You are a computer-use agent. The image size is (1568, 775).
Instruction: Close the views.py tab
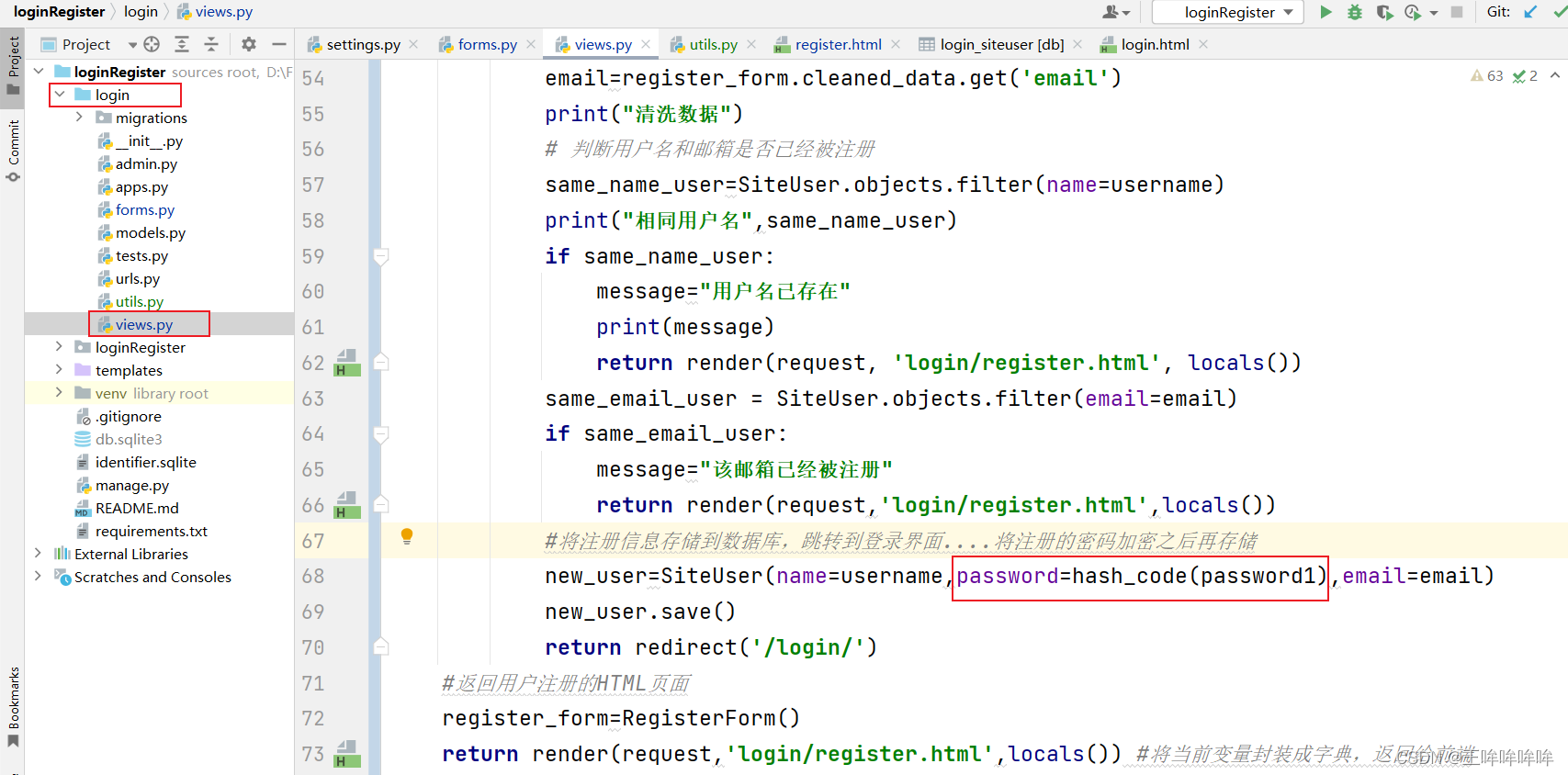click(x=646, y=44)
